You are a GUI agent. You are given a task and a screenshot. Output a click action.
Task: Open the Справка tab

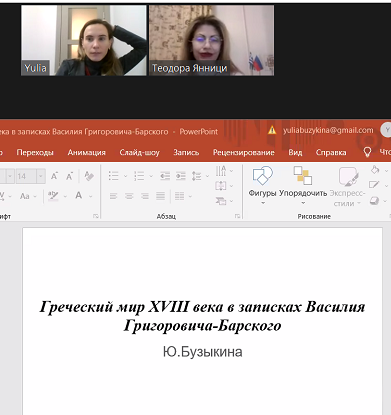[331, 152]
